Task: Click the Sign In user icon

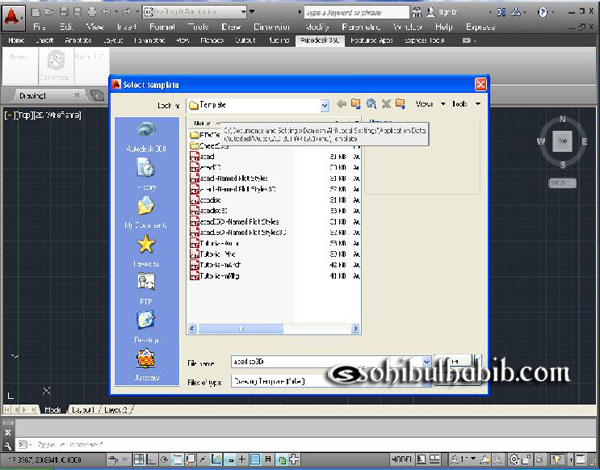Action: (x=430, y=13)
